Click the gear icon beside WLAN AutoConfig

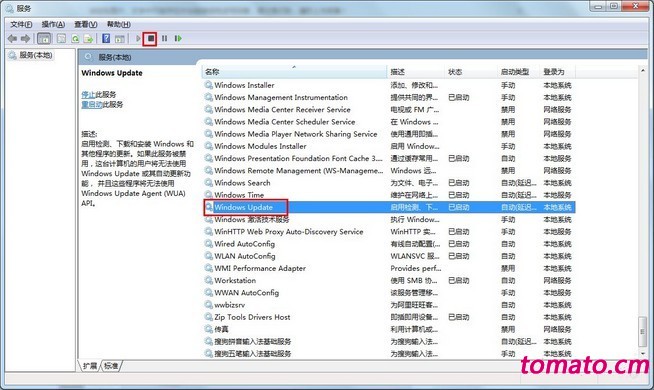coord(208,256)
